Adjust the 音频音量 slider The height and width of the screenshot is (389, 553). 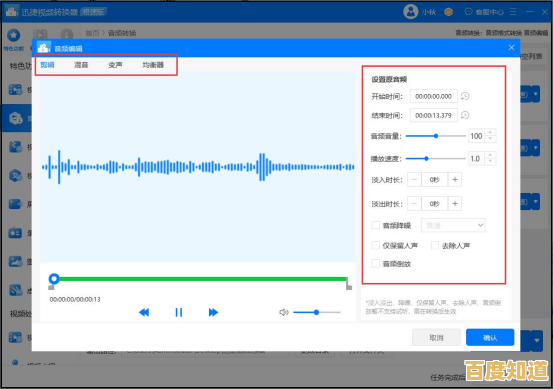tap(436, 136)
